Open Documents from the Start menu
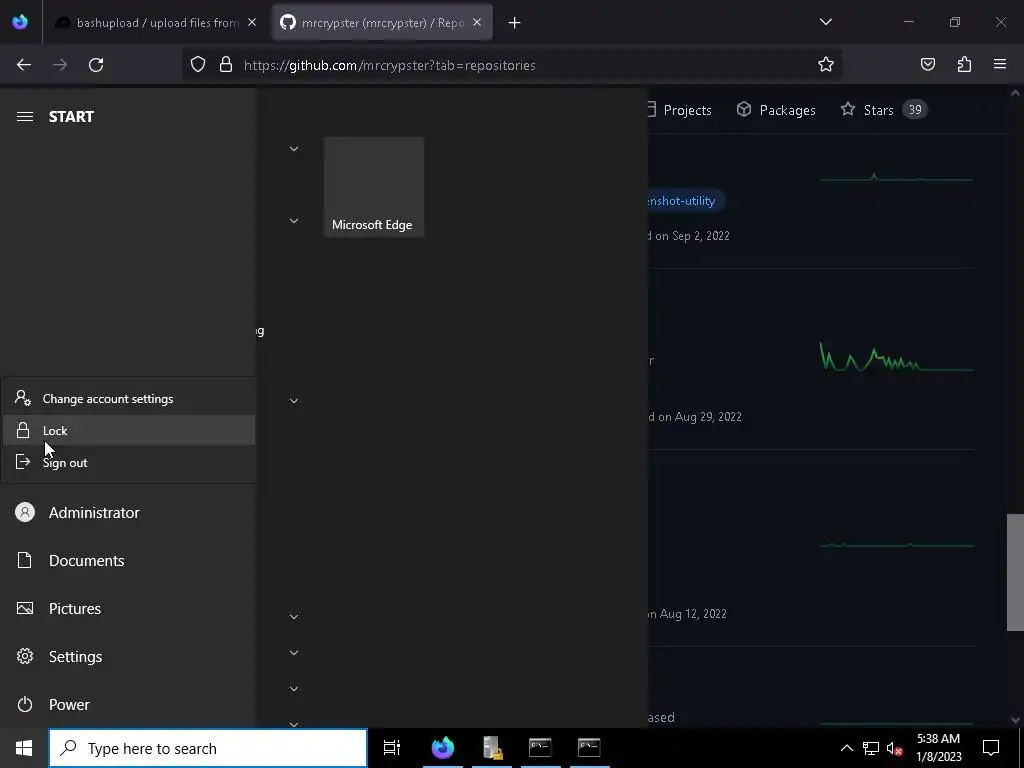Image resolution: width=1024 pixels, height=768 pixels. point(129,560)
